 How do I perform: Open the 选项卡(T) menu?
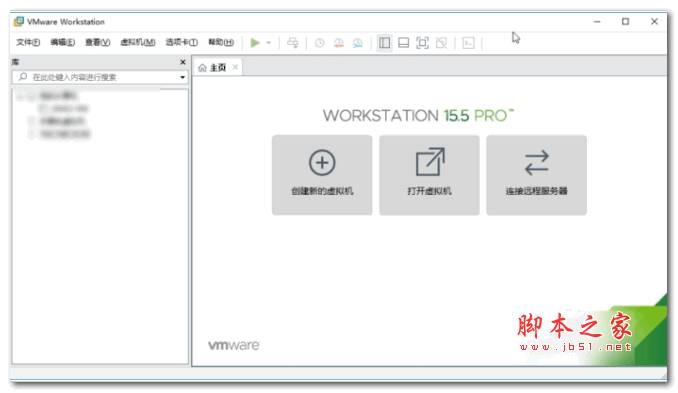182,42
